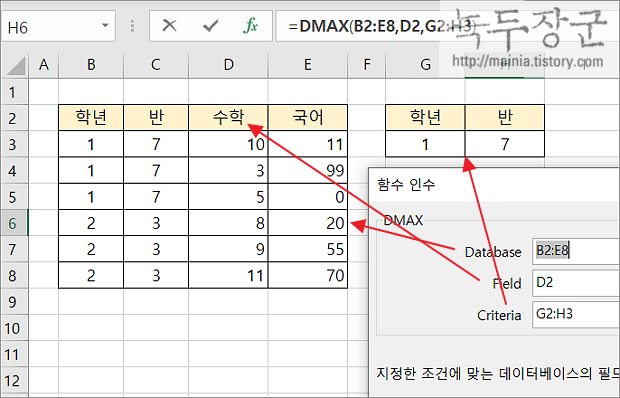Click cell B2 labeled 학년
Image resolution: width=620 pixels, height=398 pixels.
(91, 118)
